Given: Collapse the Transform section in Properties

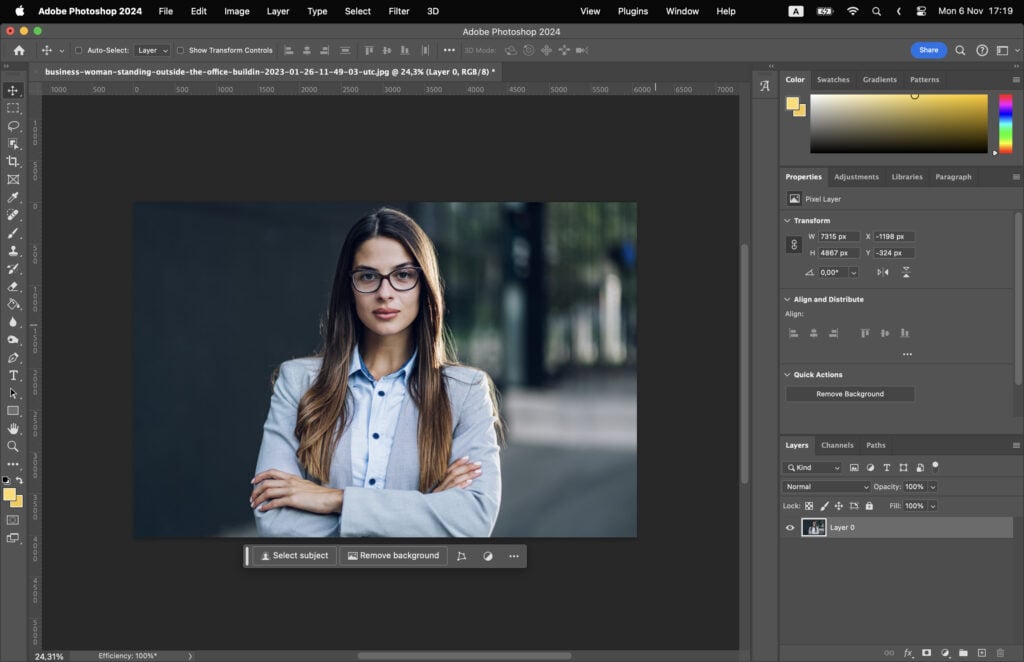Looking at the screenshot, I should click(789, 220).
